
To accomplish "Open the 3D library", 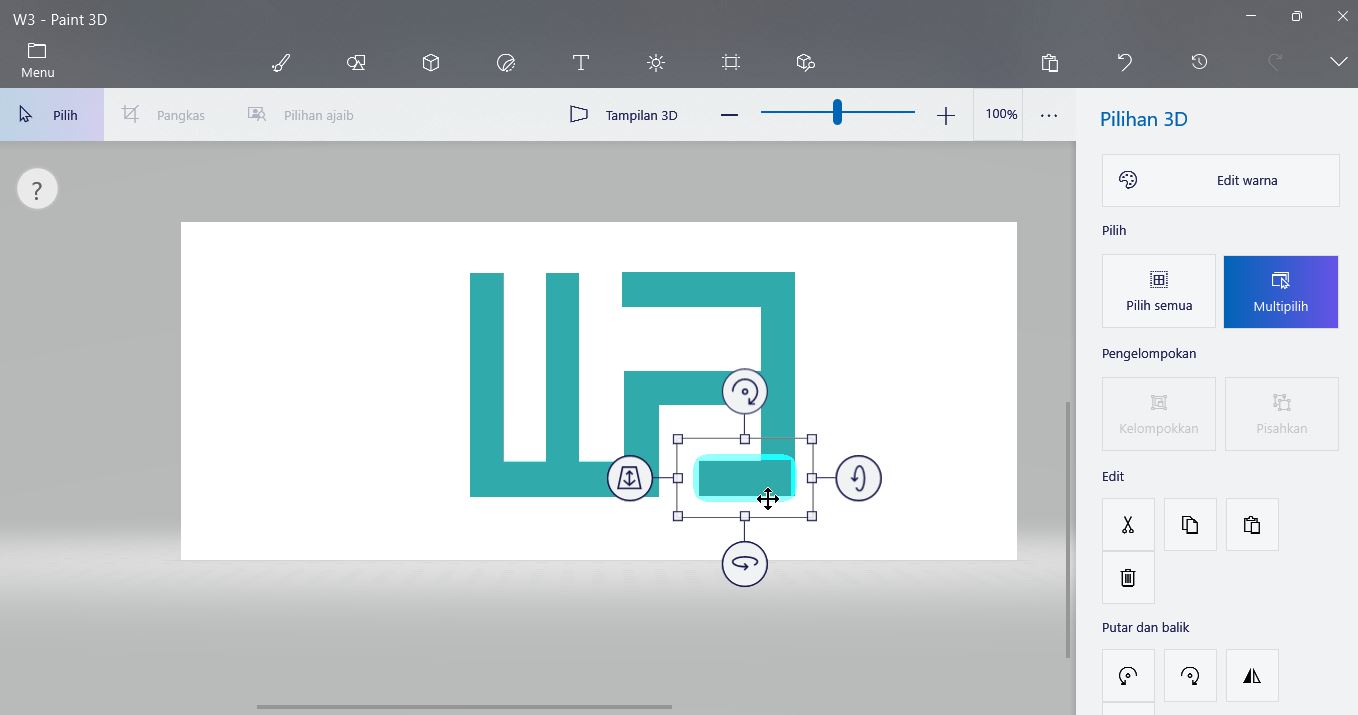I will click(805, 62).
